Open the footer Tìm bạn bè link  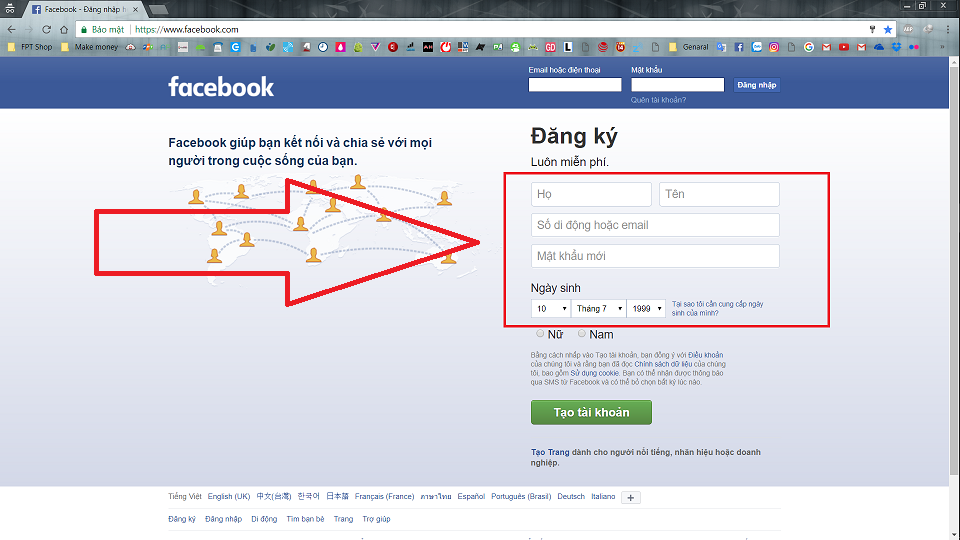coord(305,519)
